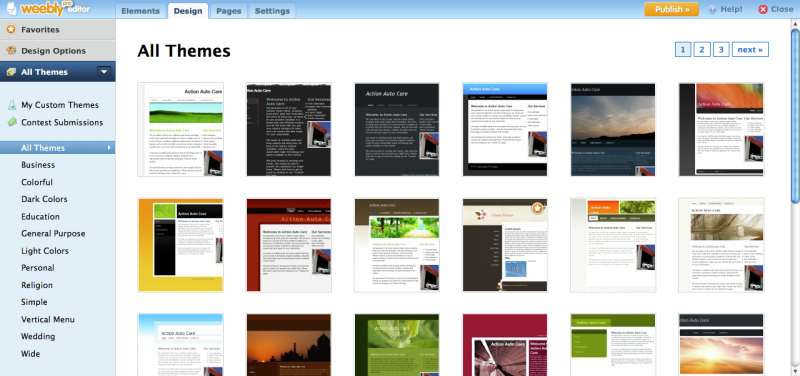Click the All Themes header icon

10,72
